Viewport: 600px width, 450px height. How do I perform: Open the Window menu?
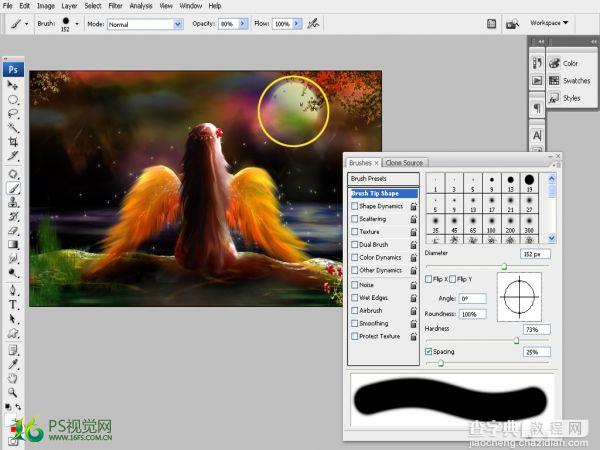191,6
